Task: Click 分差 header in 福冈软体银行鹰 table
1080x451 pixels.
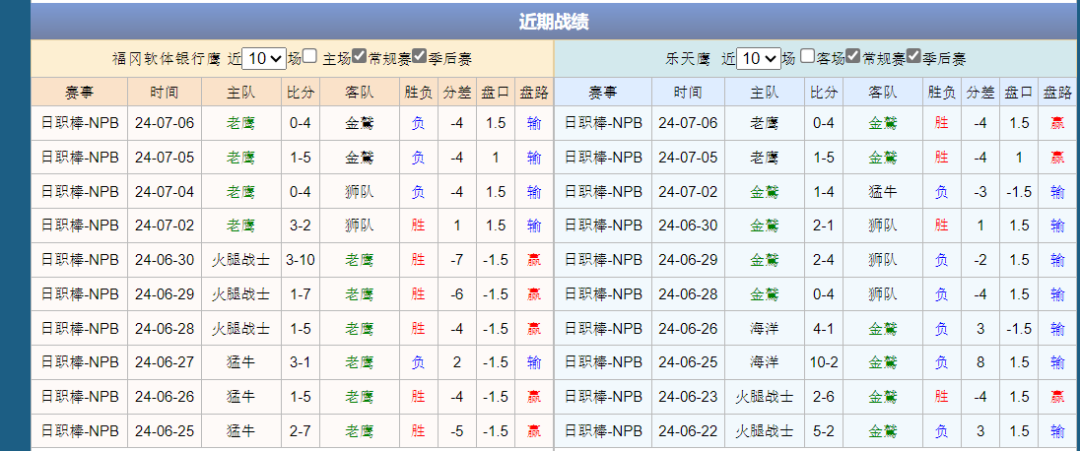Action: tap(458, 92)
